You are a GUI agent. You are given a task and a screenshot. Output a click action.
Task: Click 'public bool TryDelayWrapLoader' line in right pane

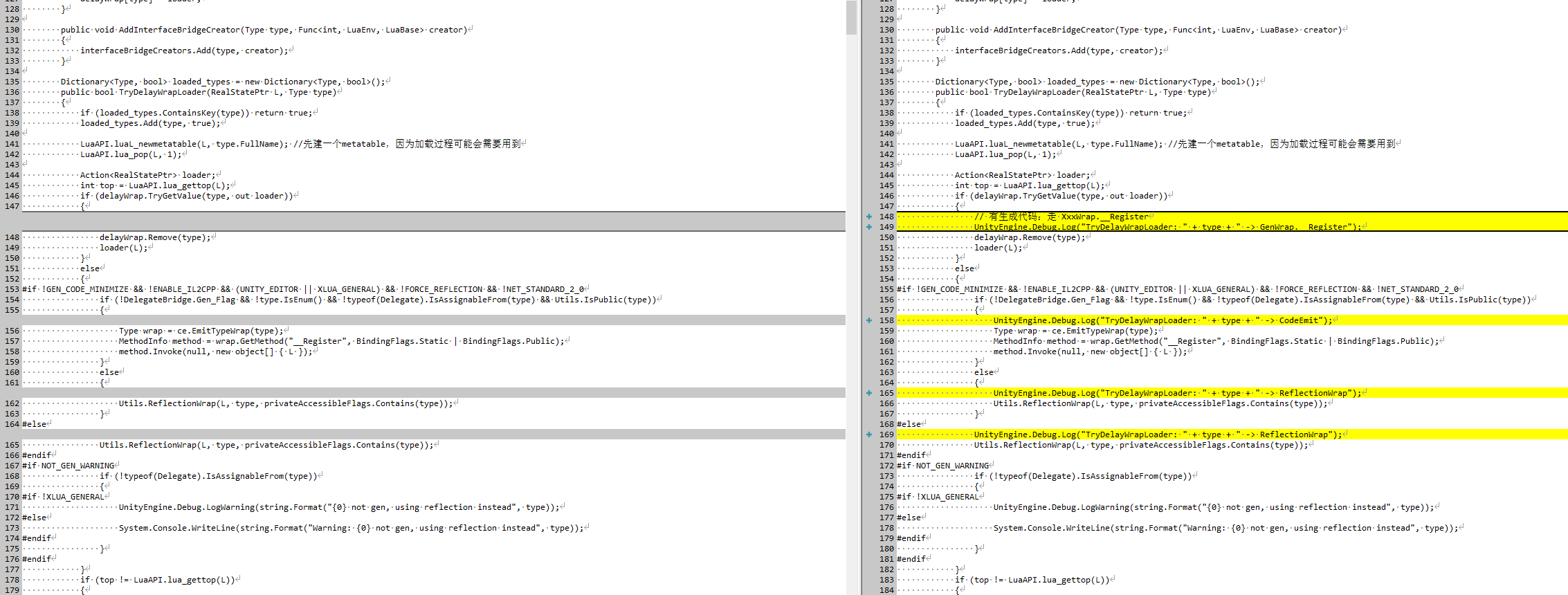coord(1073,92)
